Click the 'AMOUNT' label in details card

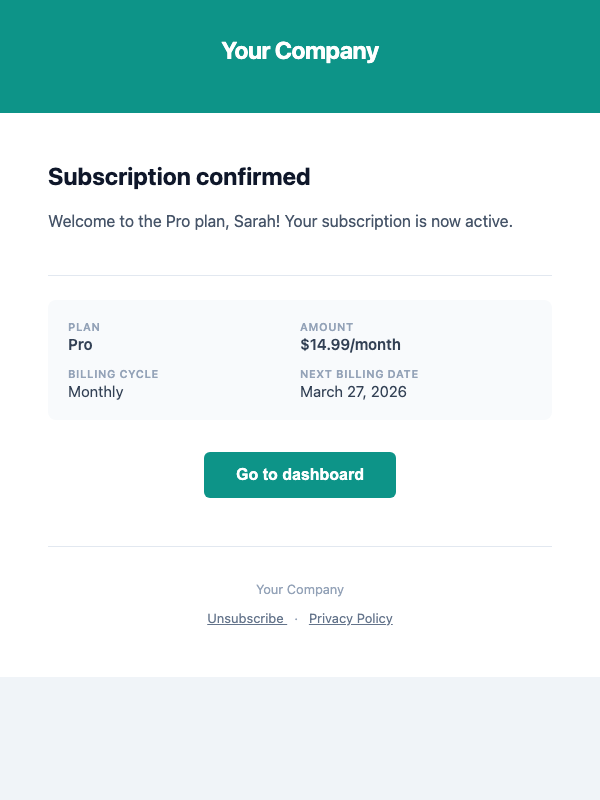pyautogui.click(x=326, y=327)
